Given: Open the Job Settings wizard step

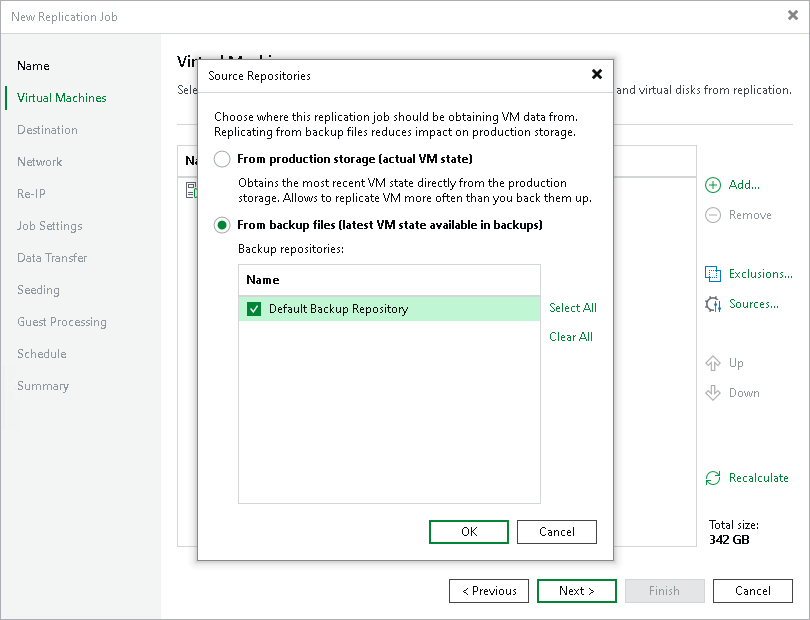Looking at the screenshot, I should 50,226.
